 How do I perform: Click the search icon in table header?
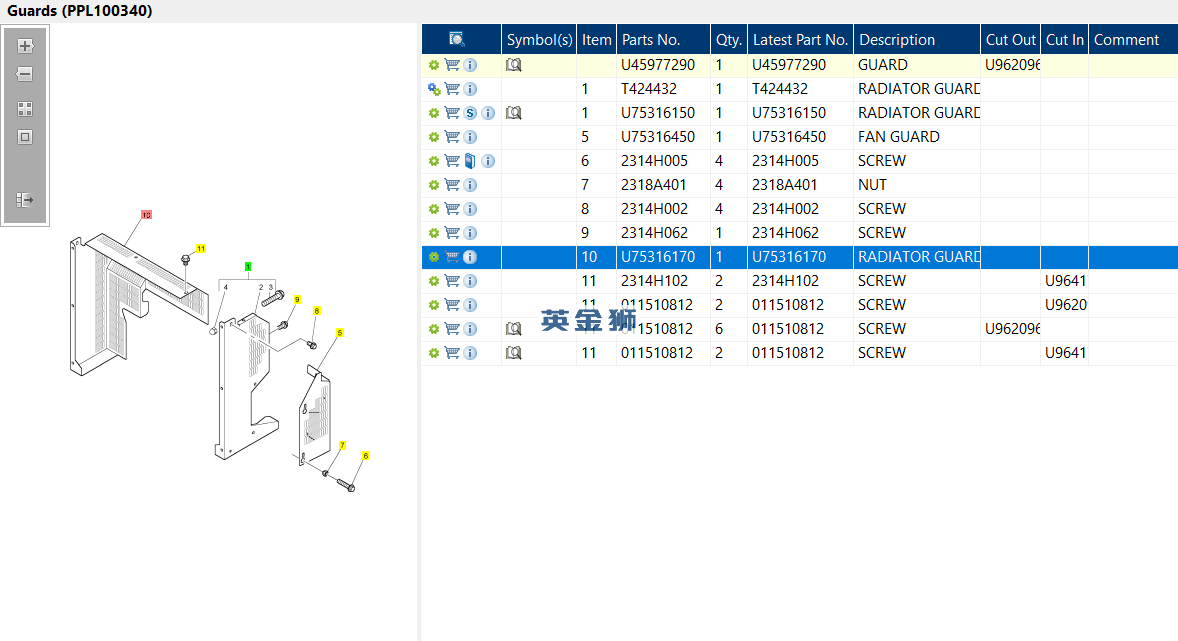pos(456,39)
